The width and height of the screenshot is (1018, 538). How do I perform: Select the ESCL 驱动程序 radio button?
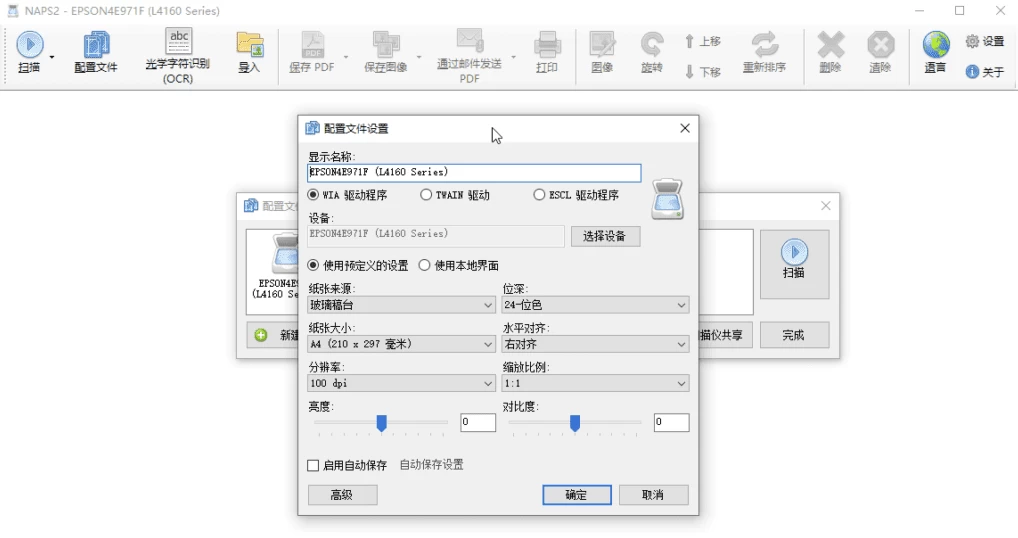pyautogui.click(x=540, y=195)
